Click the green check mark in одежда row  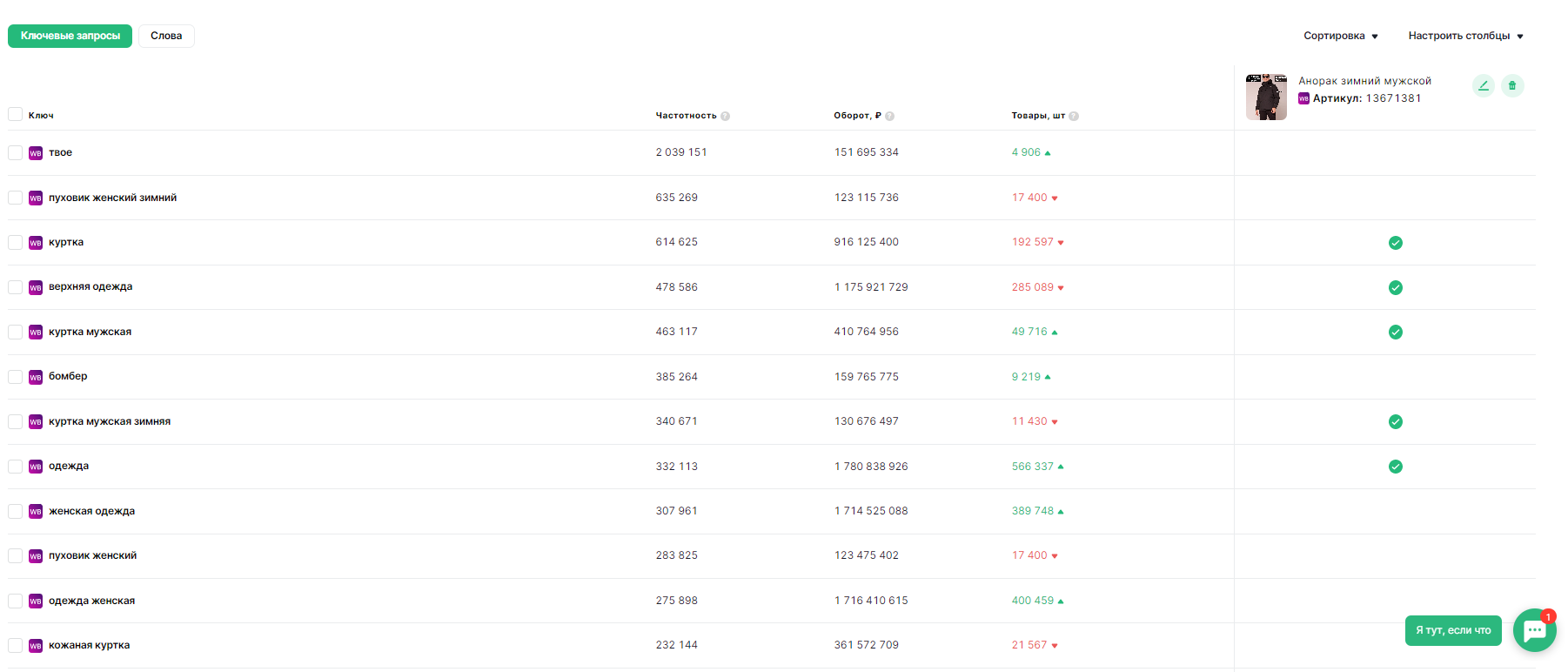[1396, 467]
